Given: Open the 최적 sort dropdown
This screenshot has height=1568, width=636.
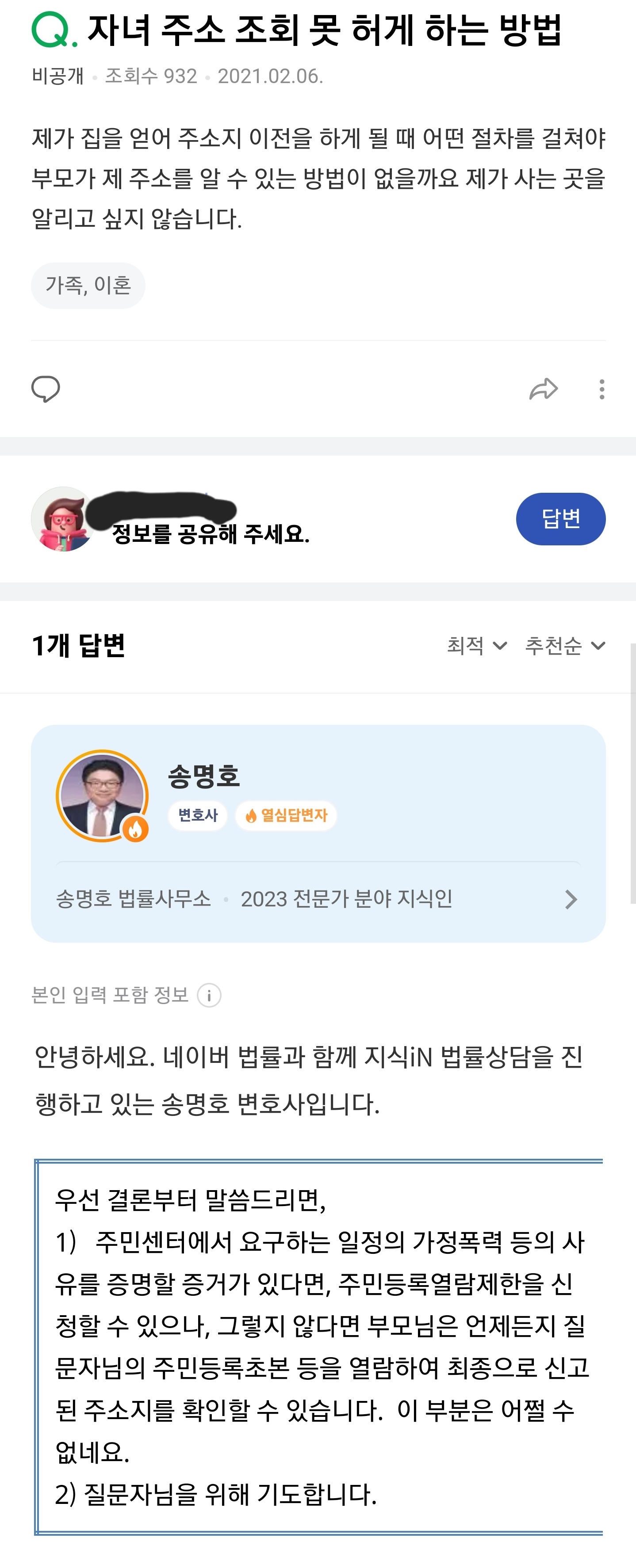Looking at the screenshot, I should [x=477, y=645].
